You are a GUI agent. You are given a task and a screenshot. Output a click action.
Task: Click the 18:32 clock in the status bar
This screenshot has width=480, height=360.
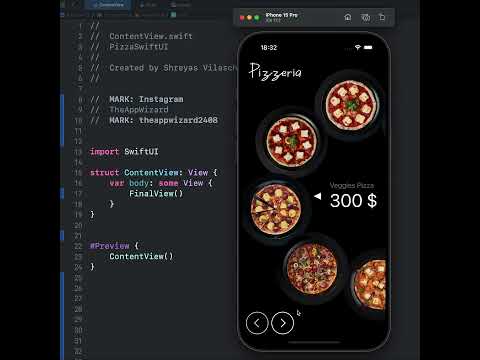tap(269, 48)
